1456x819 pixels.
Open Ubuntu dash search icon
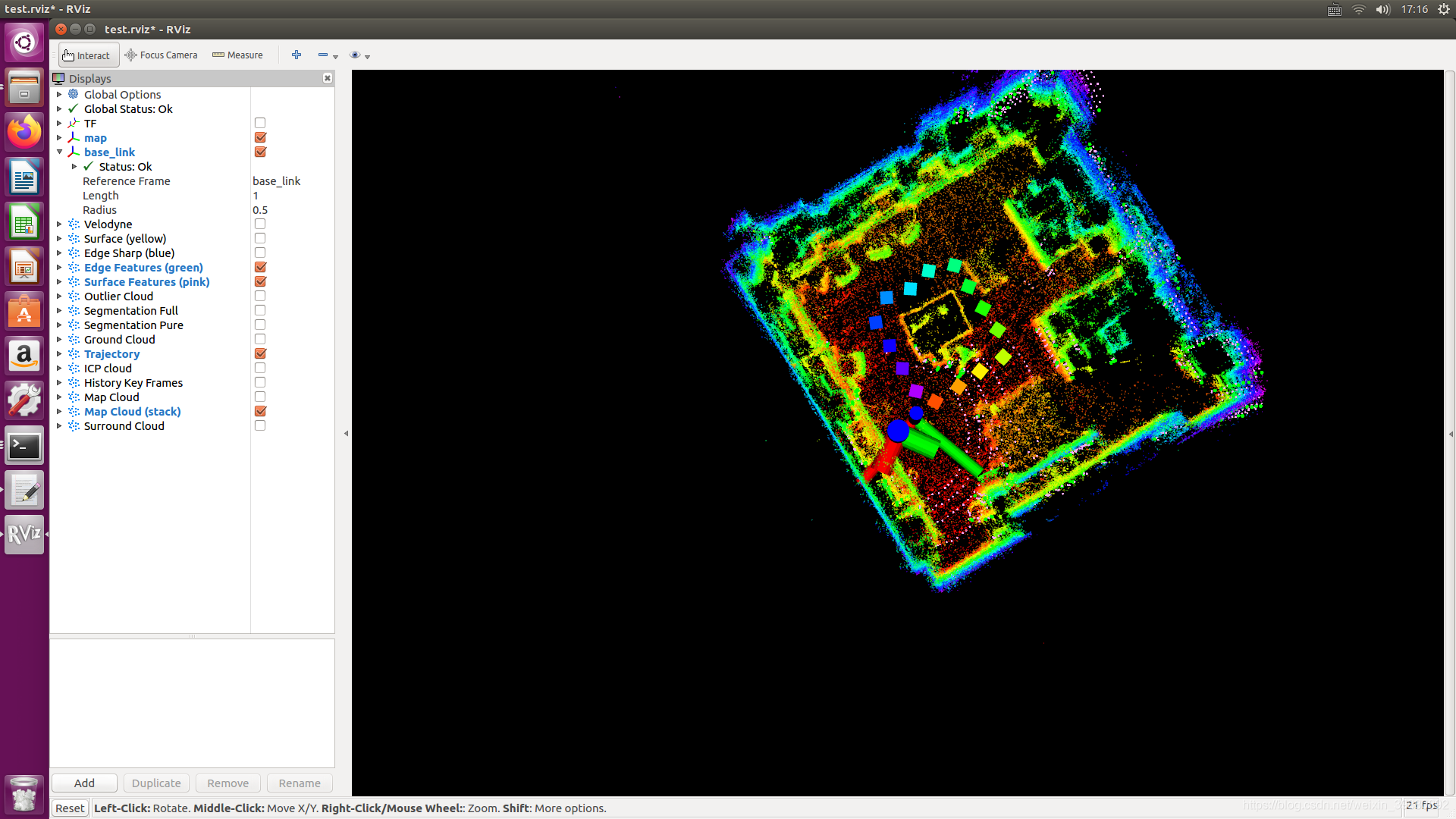(x=24, y=42)
